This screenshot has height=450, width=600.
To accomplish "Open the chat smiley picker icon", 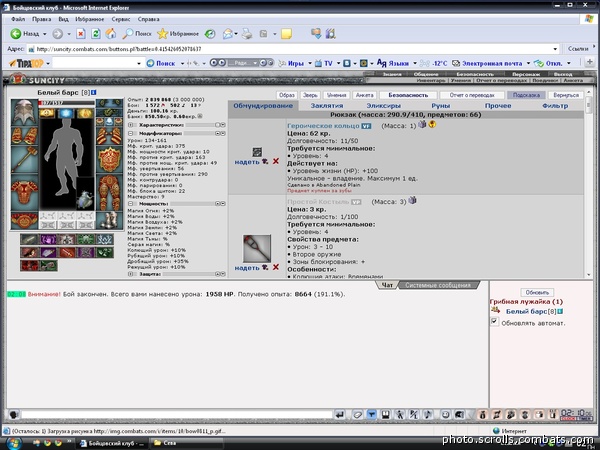I will pyautogui.click(x=445, y=414).
